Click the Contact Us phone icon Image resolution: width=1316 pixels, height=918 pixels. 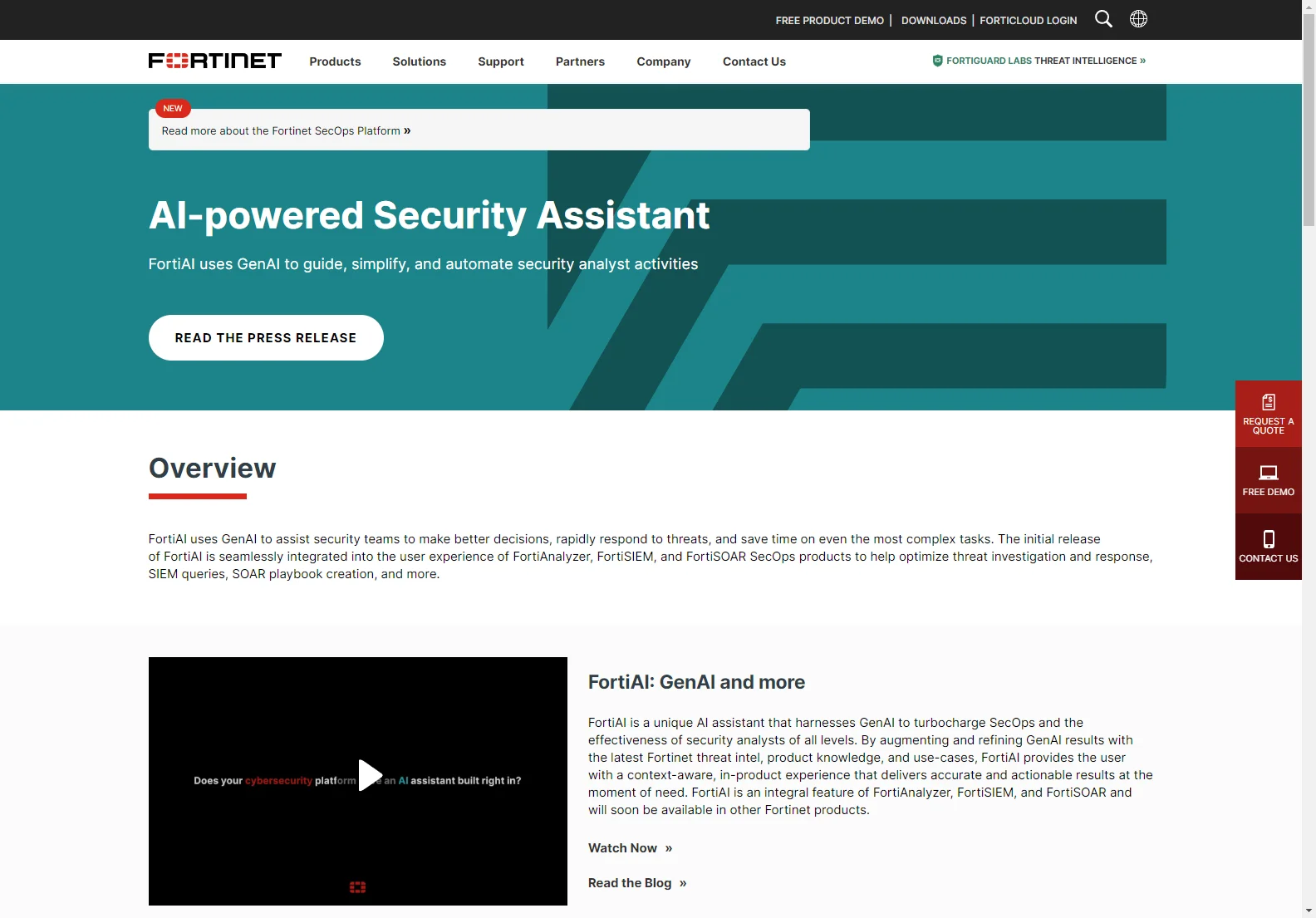pyautogui.click(x=1269, y=539)
